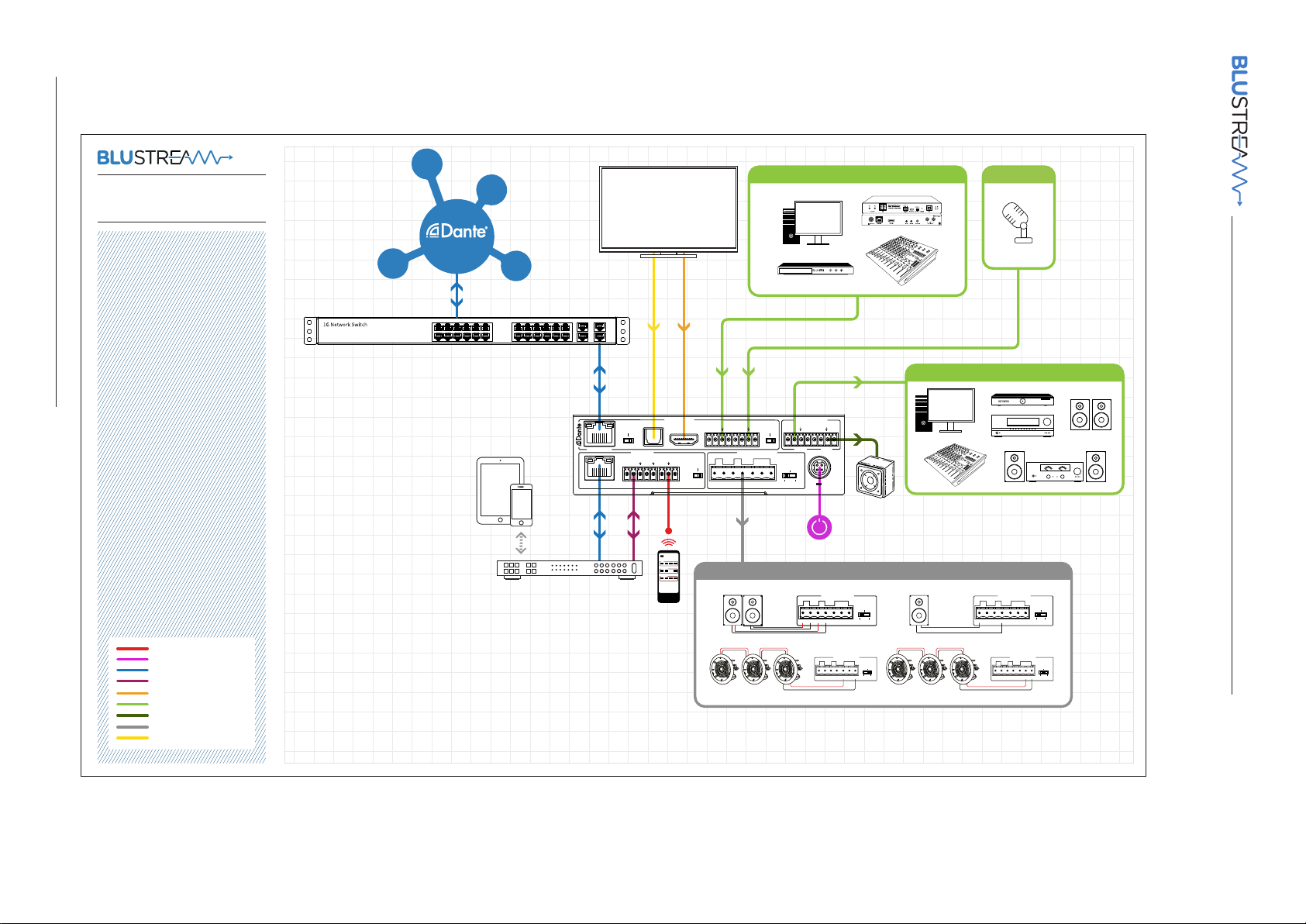Click the mixing console in upper source box
Image resolution: width=1306 pixels, height=924 pixels.
pos(901,260)
